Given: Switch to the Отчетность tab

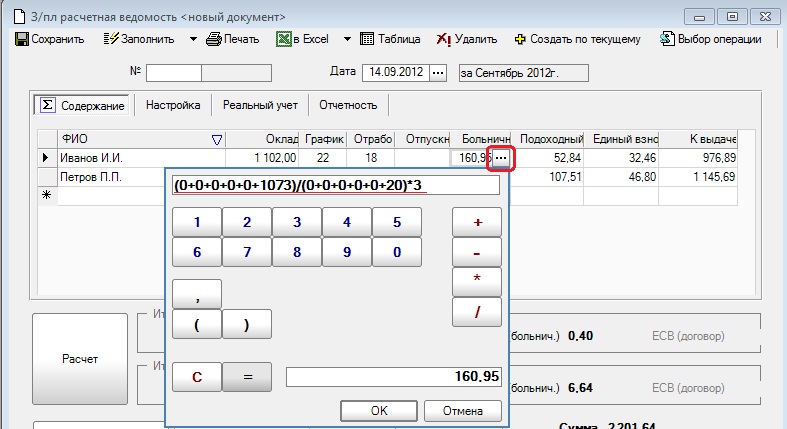Looking at the screenshot, I should (348, 105).
